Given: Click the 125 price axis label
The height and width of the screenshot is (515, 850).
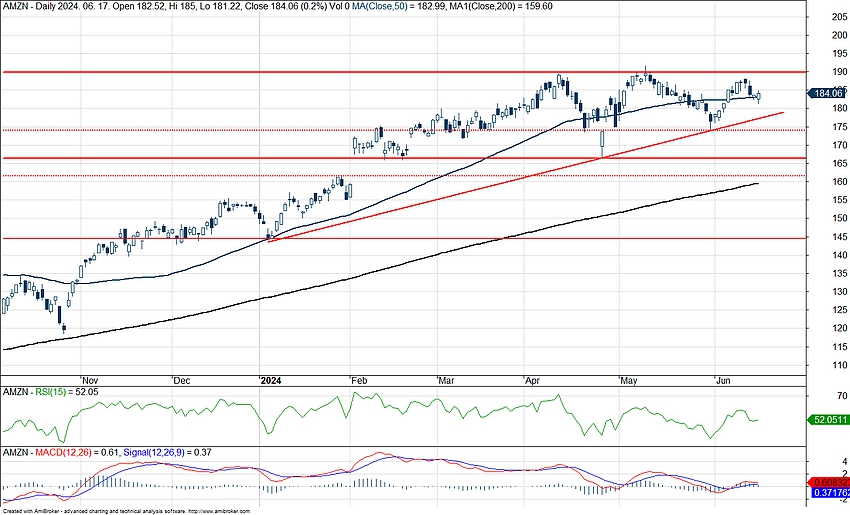Looking at the screenshot, I should pyautogui.click(x=840, y=310).
